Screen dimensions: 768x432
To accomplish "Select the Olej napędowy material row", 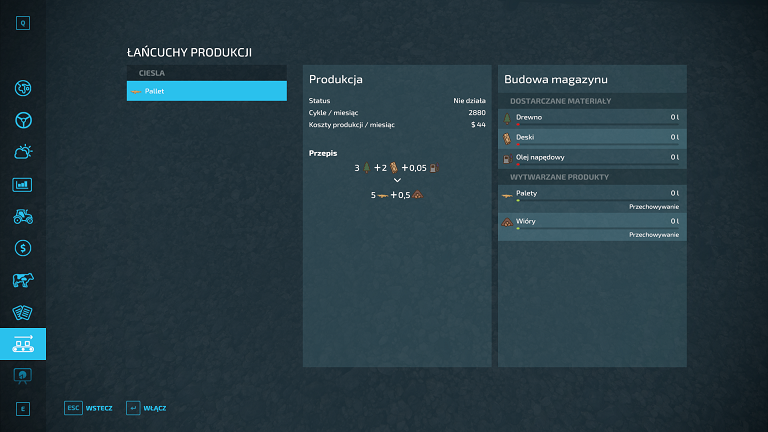I will tap(591, 157).
